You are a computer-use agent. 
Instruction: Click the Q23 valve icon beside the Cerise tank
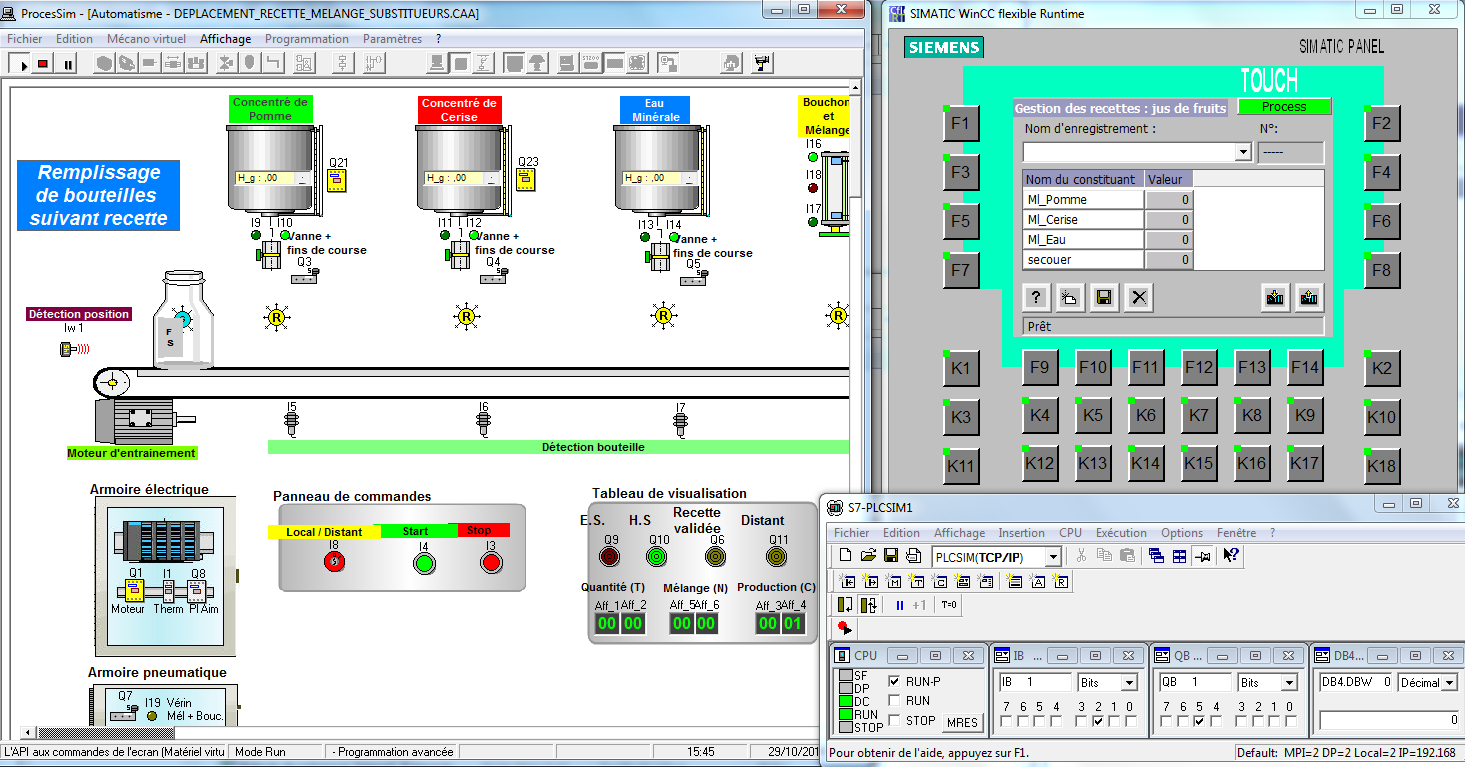pyautogui.click(x=526, y=180)
